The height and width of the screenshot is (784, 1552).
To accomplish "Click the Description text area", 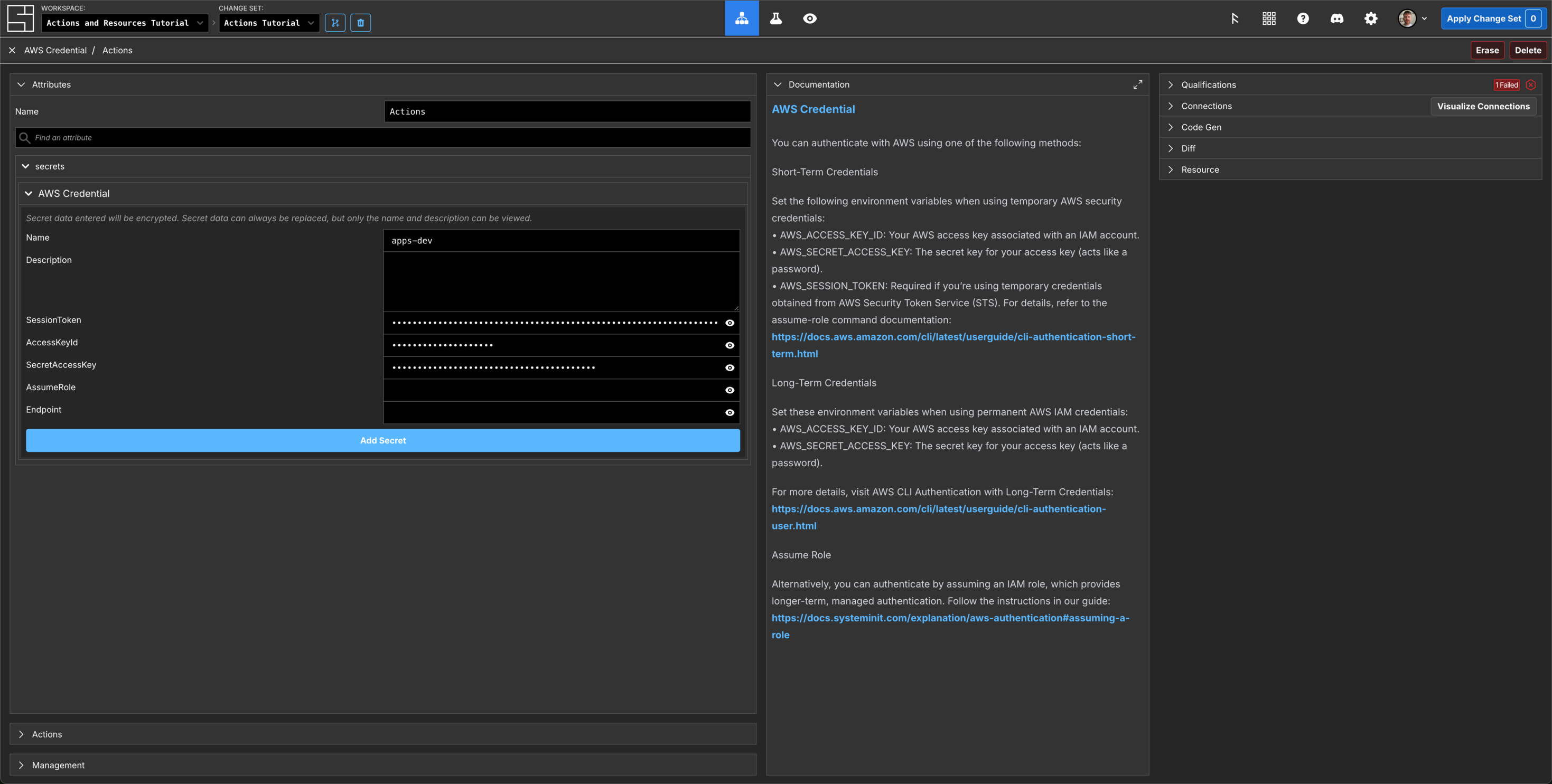I will (562, 282).
